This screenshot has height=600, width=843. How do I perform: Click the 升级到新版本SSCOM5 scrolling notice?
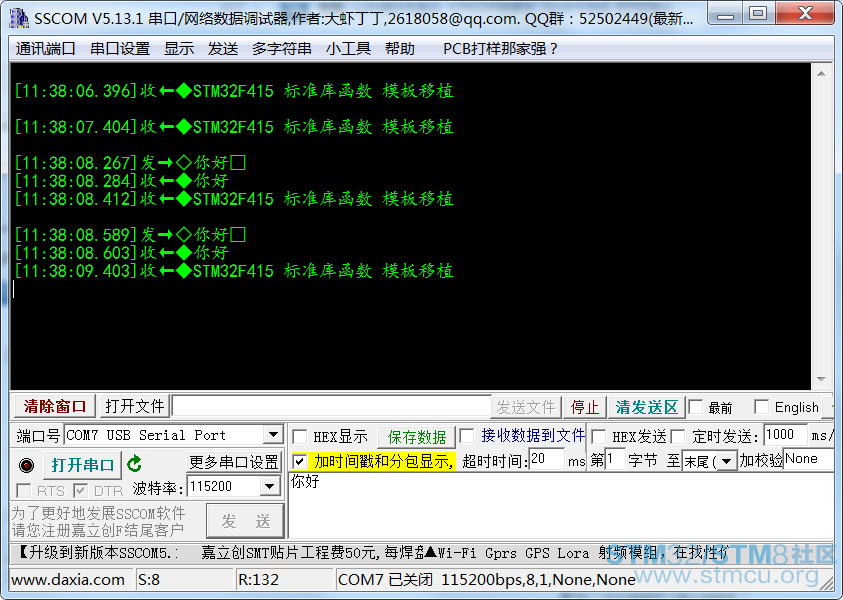point(98,553)
